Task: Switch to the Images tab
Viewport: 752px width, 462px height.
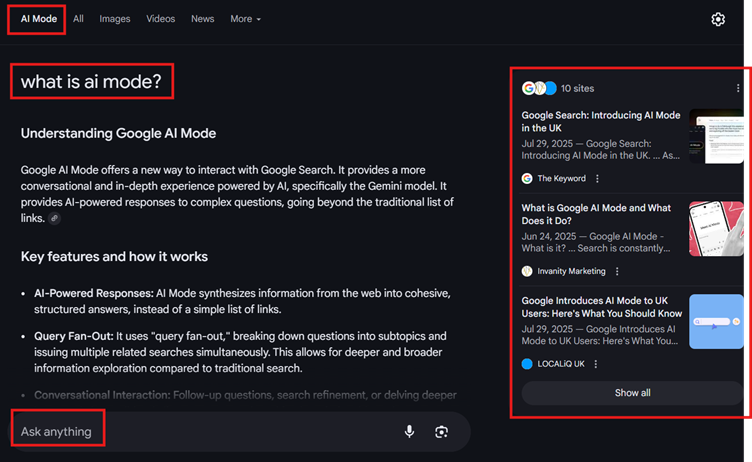Action: coord(115,19)
